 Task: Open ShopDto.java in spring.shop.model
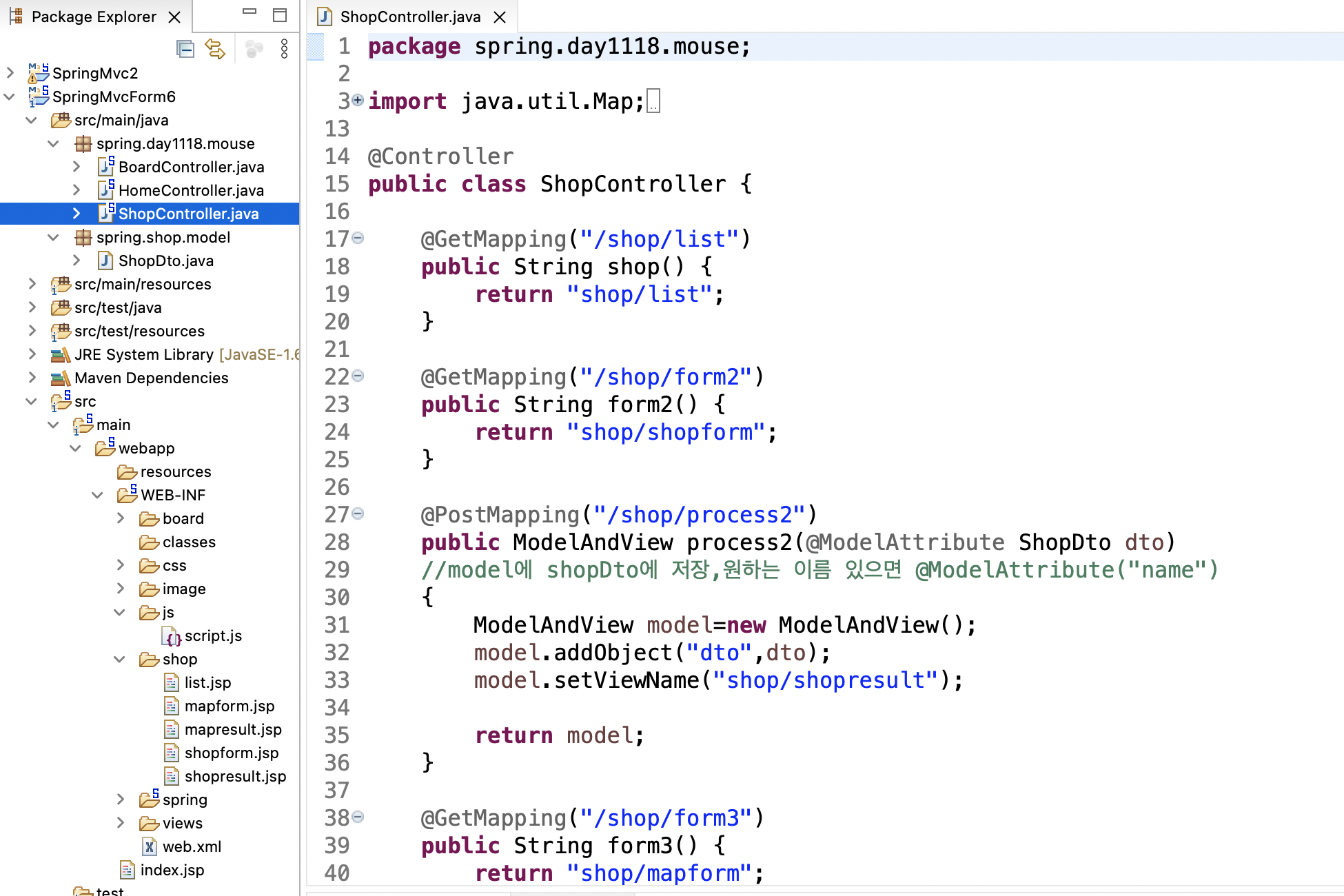165,261
